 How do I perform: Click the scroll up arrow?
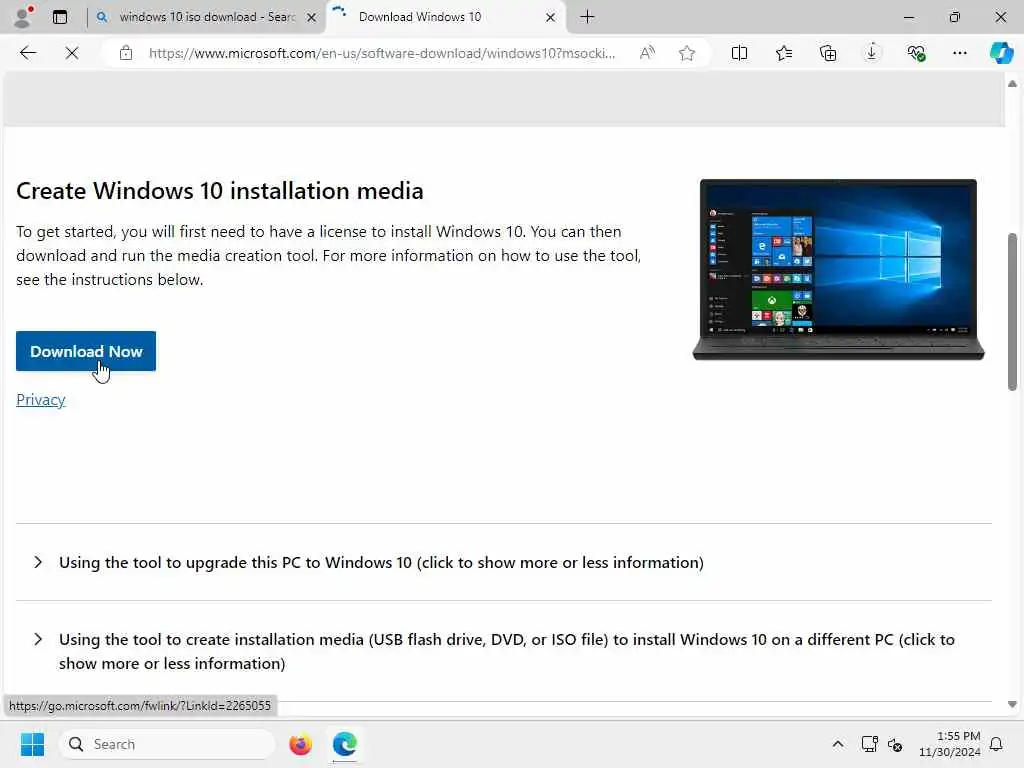point(1012,84)
